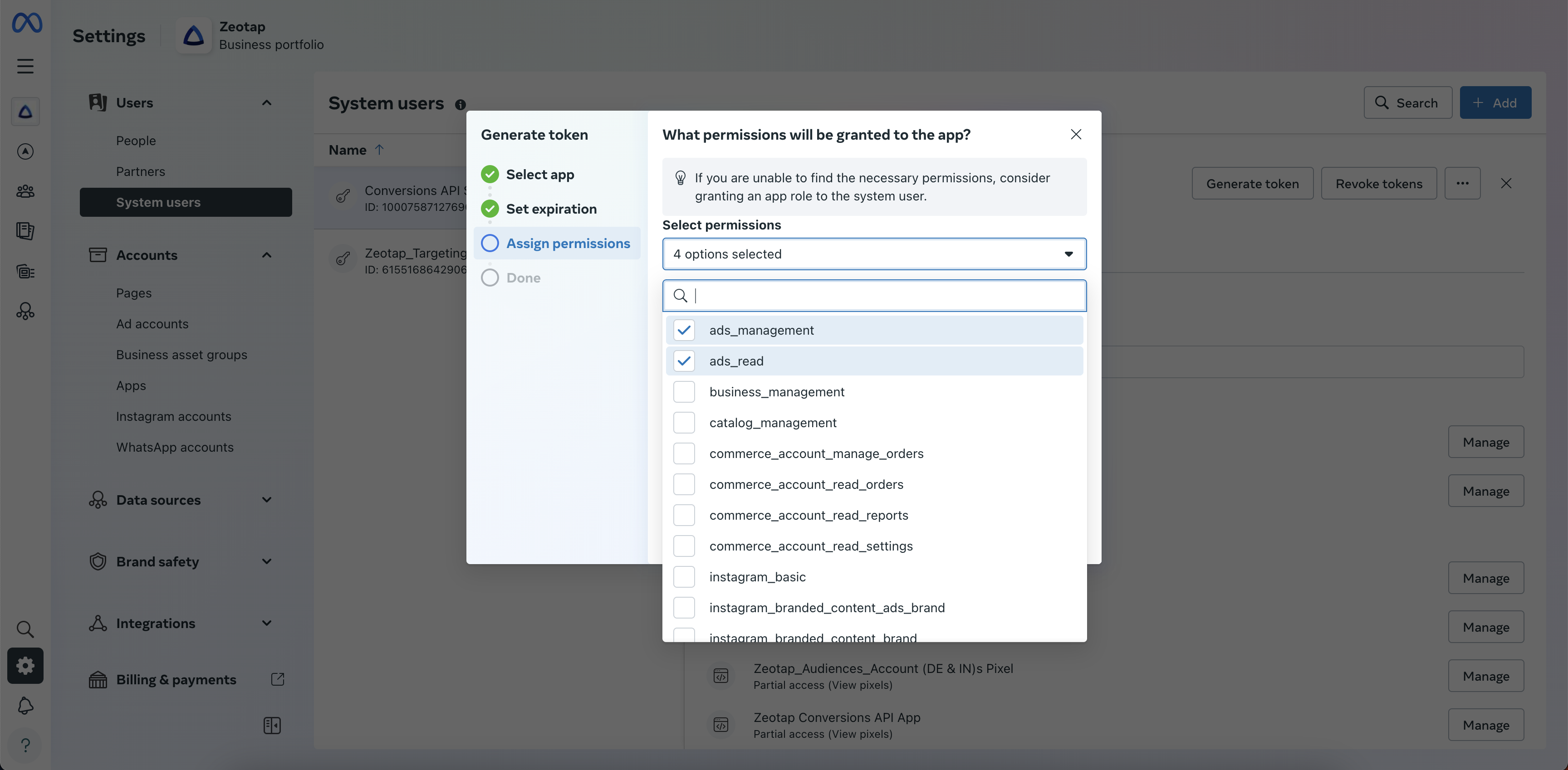Uncheck the ads_management permission
The width and height of the screenshot is (1568, 770).
coord(684,330)
